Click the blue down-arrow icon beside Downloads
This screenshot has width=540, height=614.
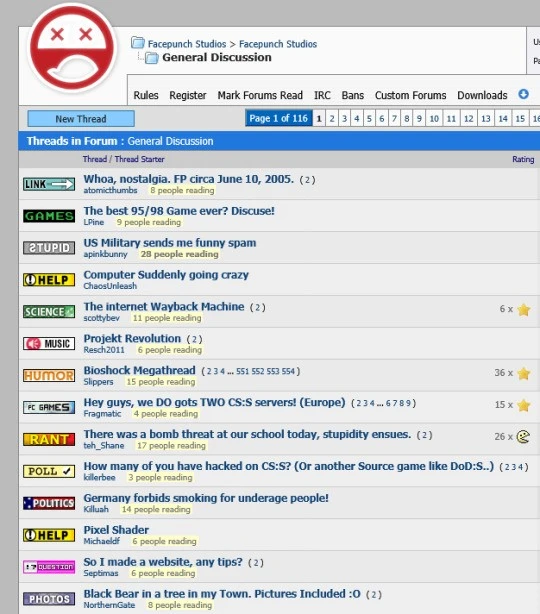tap(524, 94)
